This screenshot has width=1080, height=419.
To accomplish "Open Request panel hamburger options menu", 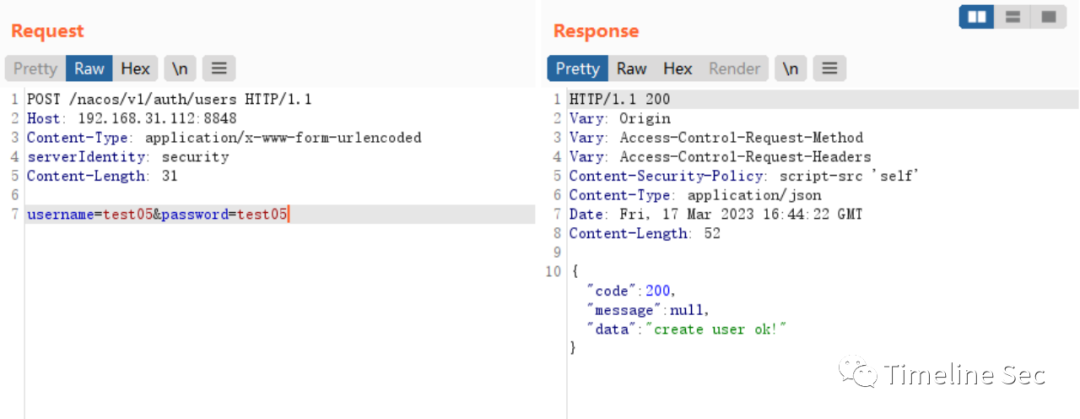I will (219, 68).
